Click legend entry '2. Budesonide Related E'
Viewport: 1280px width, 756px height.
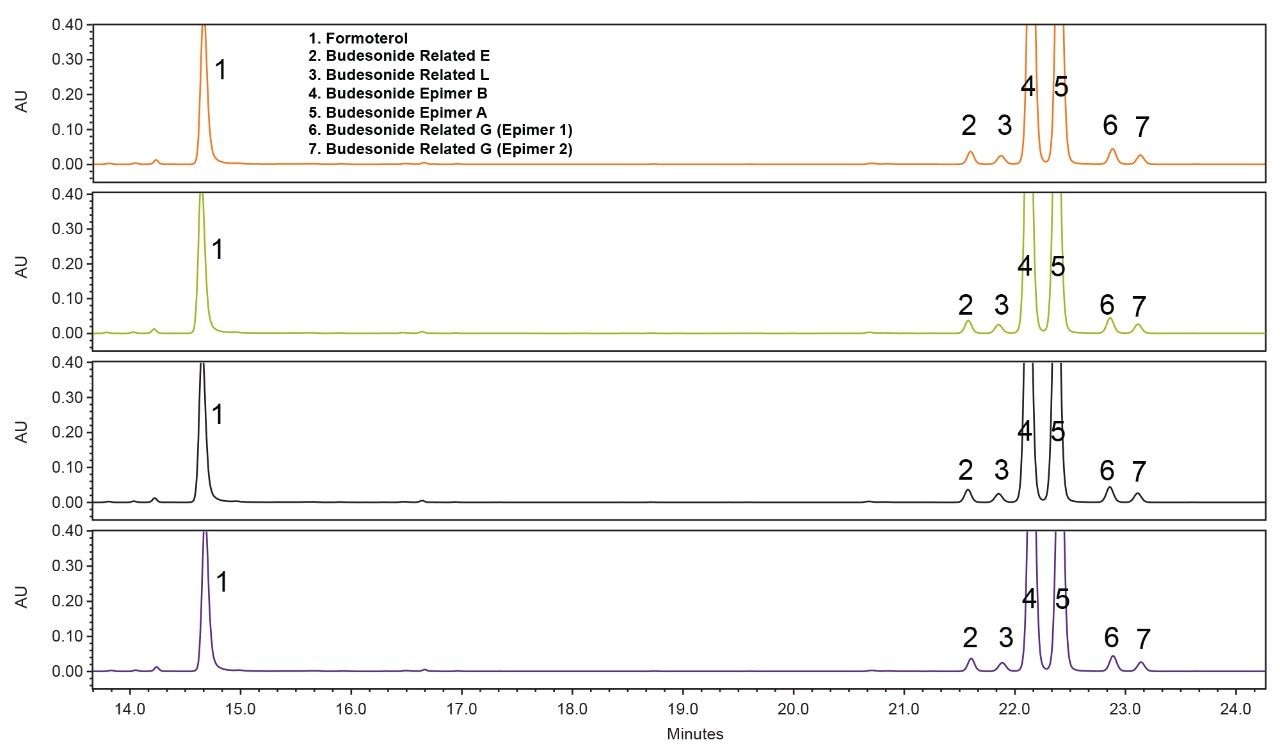pos(399,56)
